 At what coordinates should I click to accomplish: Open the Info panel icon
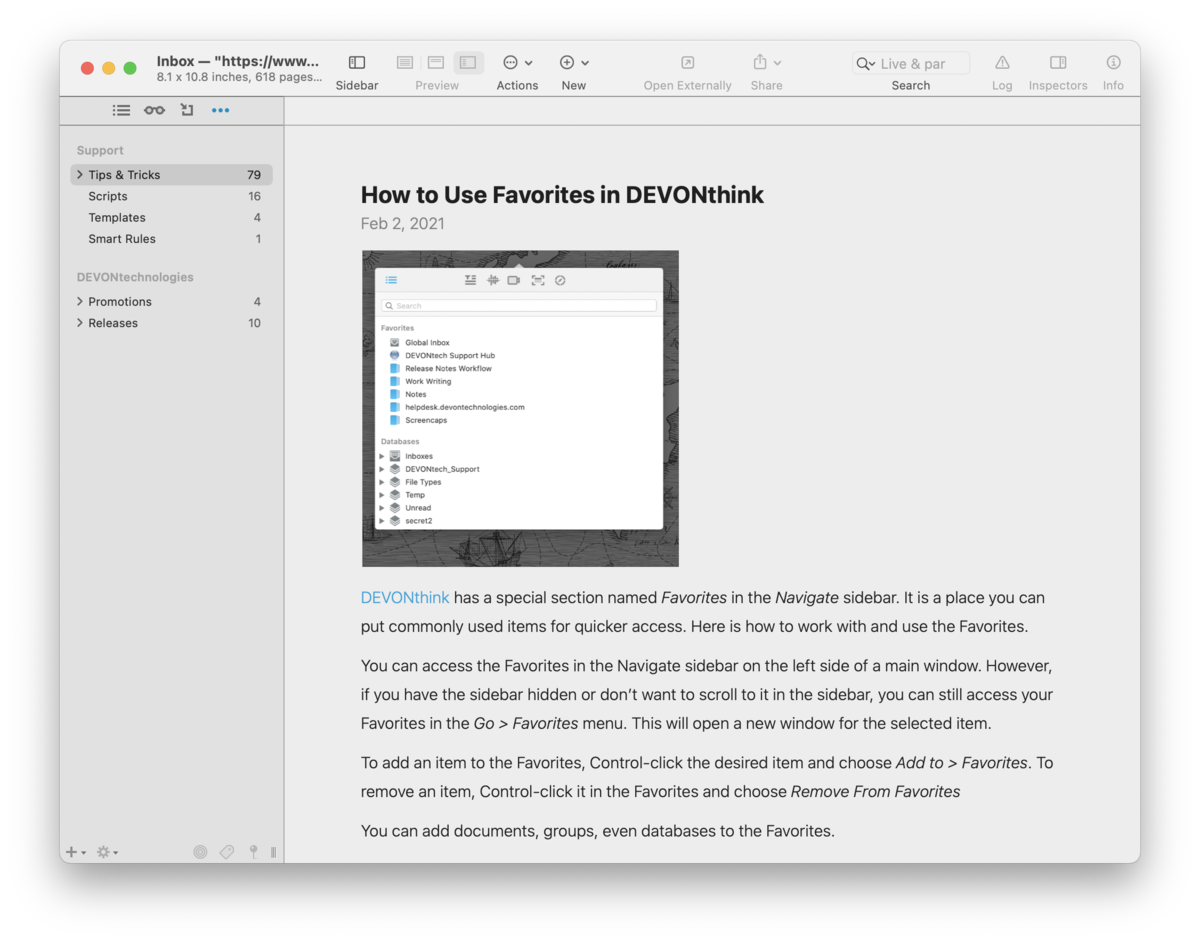click(1113, 63)
